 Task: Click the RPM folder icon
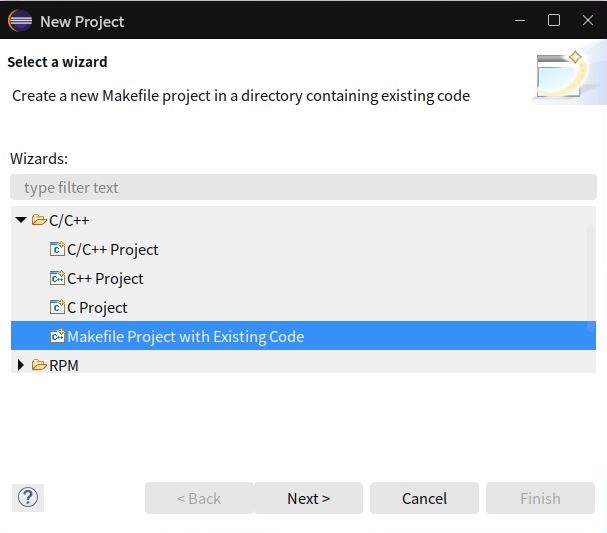point(39,365)
